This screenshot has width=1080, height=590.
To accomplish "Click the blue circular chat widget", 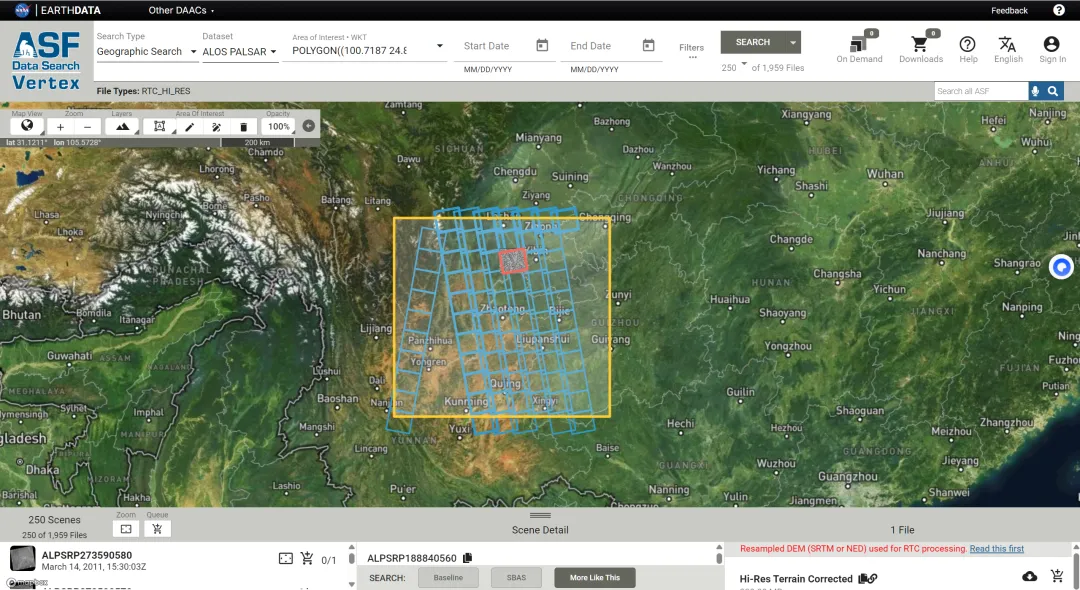I will coord(1061,266).
